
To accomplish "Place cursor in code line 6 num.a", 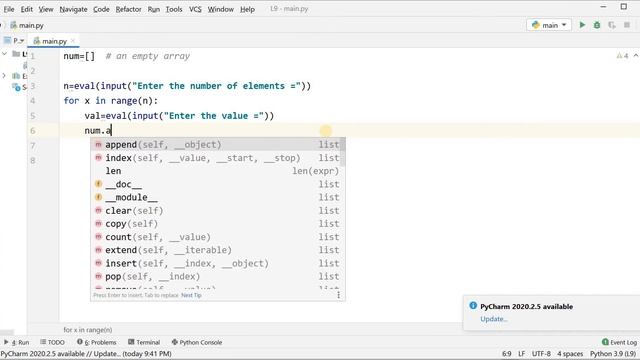I will tap(98, 131).
